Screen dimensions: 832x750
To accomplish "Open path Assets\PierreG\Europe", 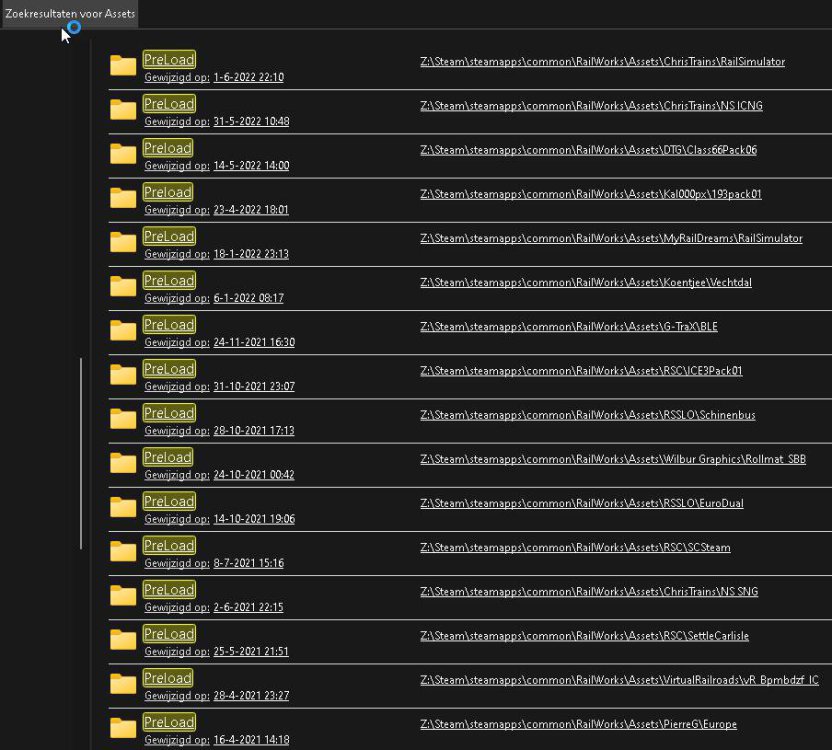I will [578, 724].
